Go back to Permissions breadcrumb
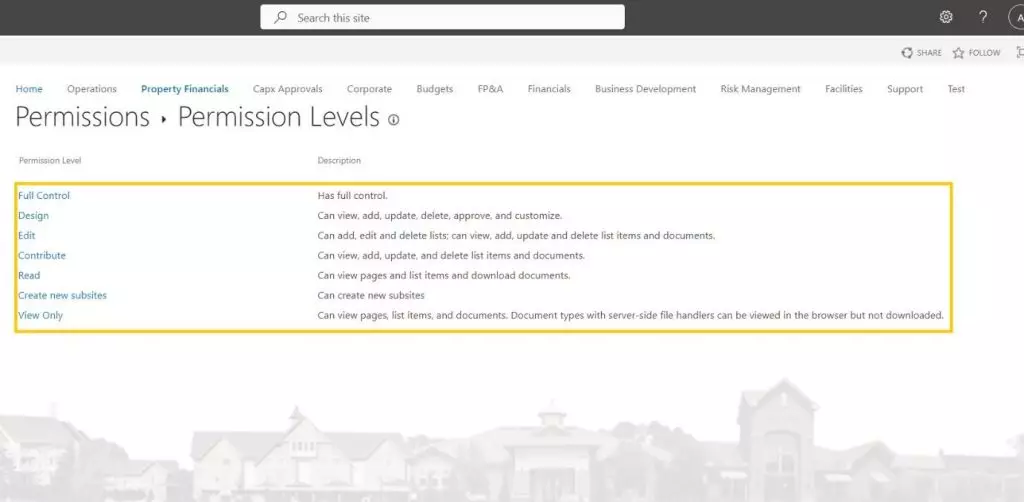Viewport: 1024px width, 502px height. [83, 117]
